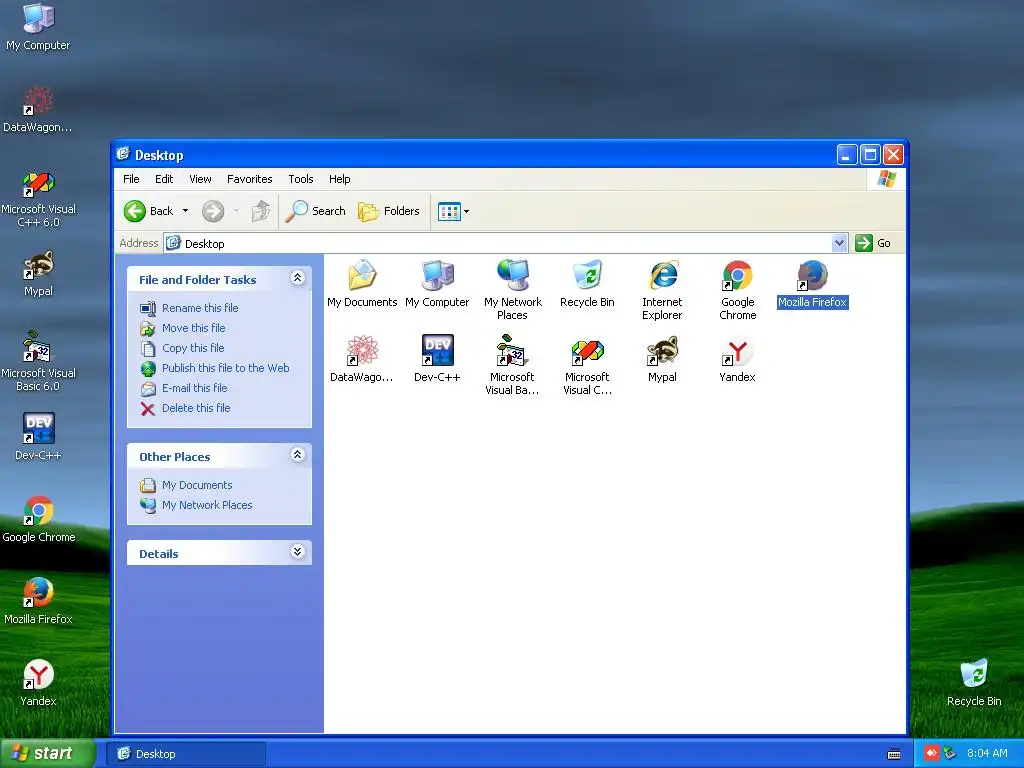Collapse File and Folder Tasks panel
This screenshot has height=768, width=1024.
tap(297, 278)
